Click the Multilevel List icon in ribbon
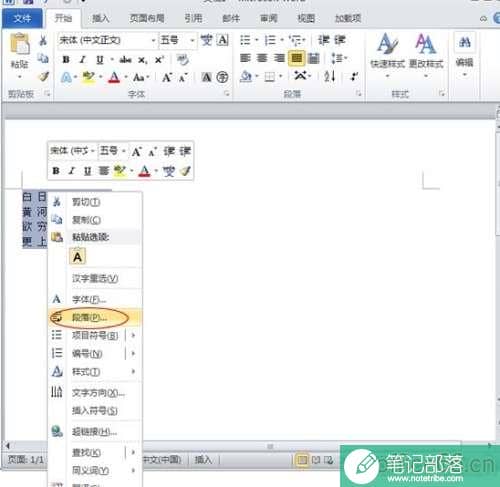Screen dimensions: 500x487 pyautogui.click(x=295, y=40)
